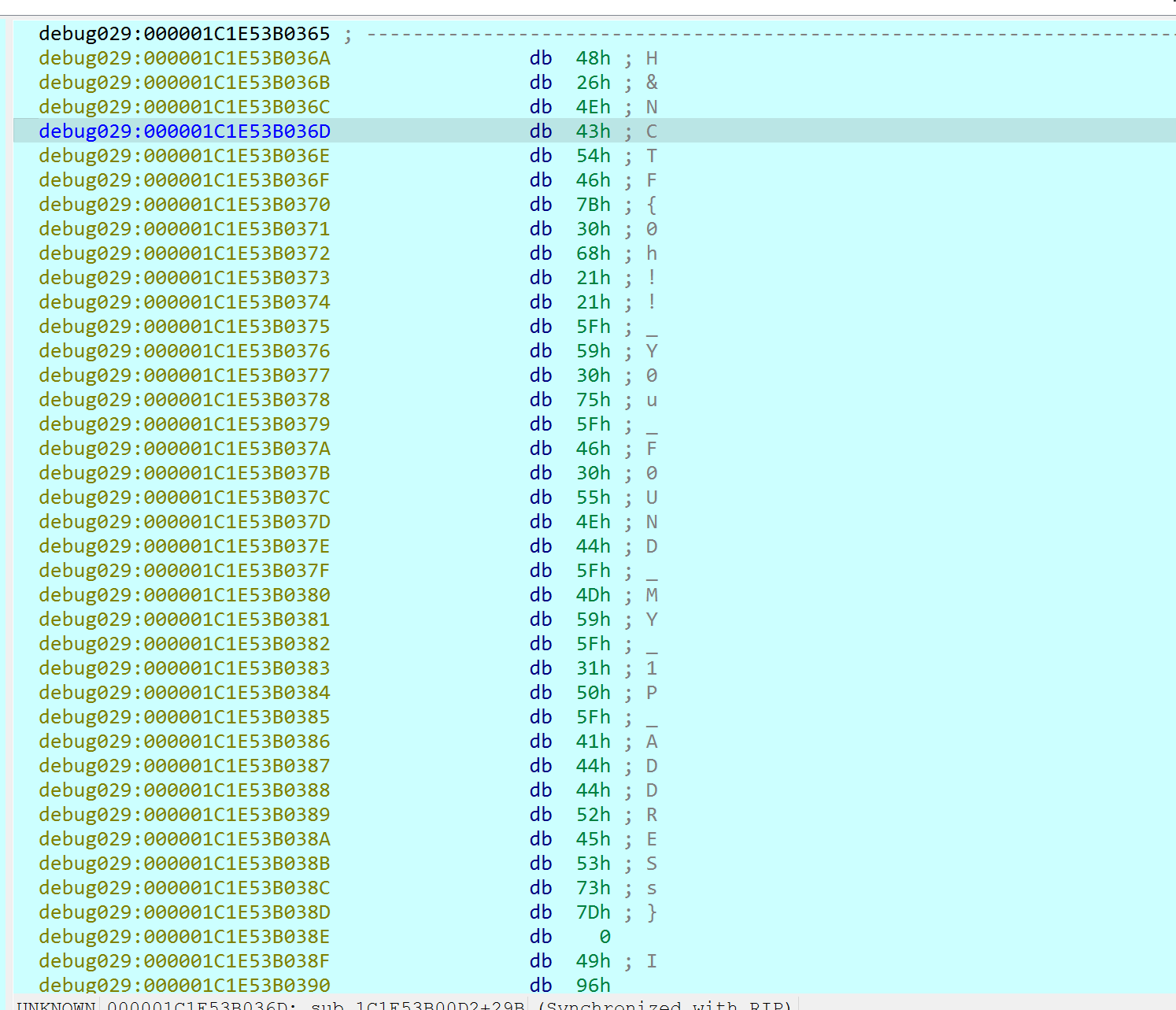The width and height of the screenshot is (1176, 1010).
Task: Click the byte value 96h
Action: [593, 986]
